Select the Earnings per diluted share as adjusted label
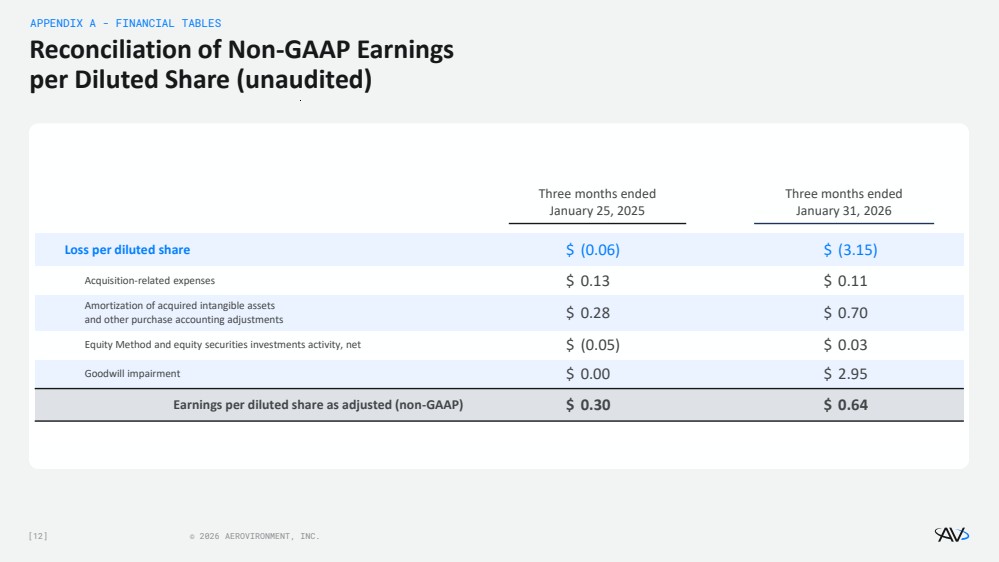 317,405
